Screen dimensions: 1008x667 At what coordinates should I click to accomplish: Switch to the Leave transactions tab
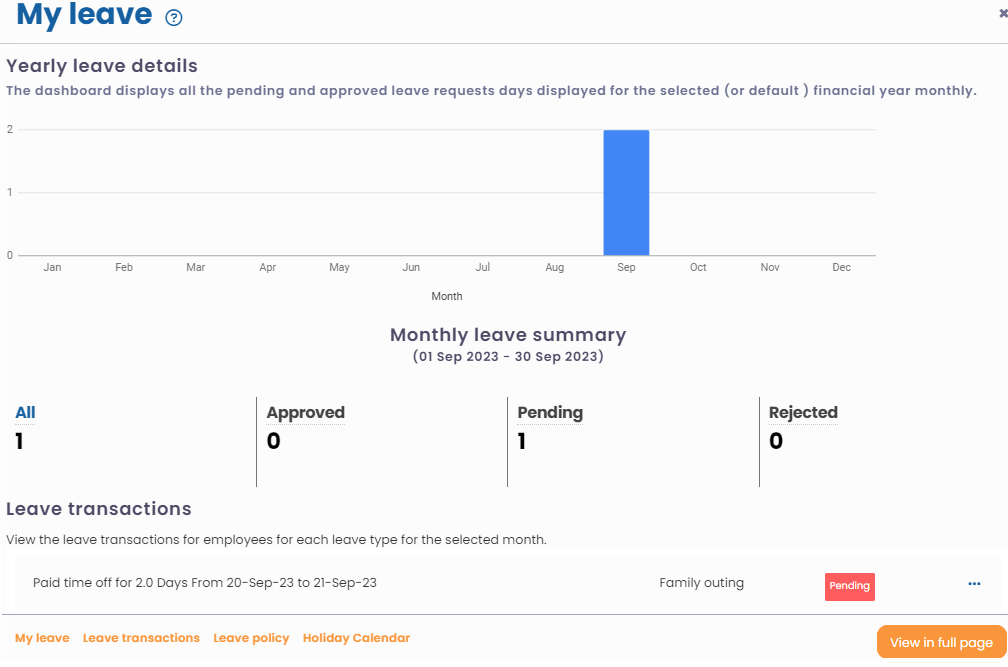click(x=141, y=637)
